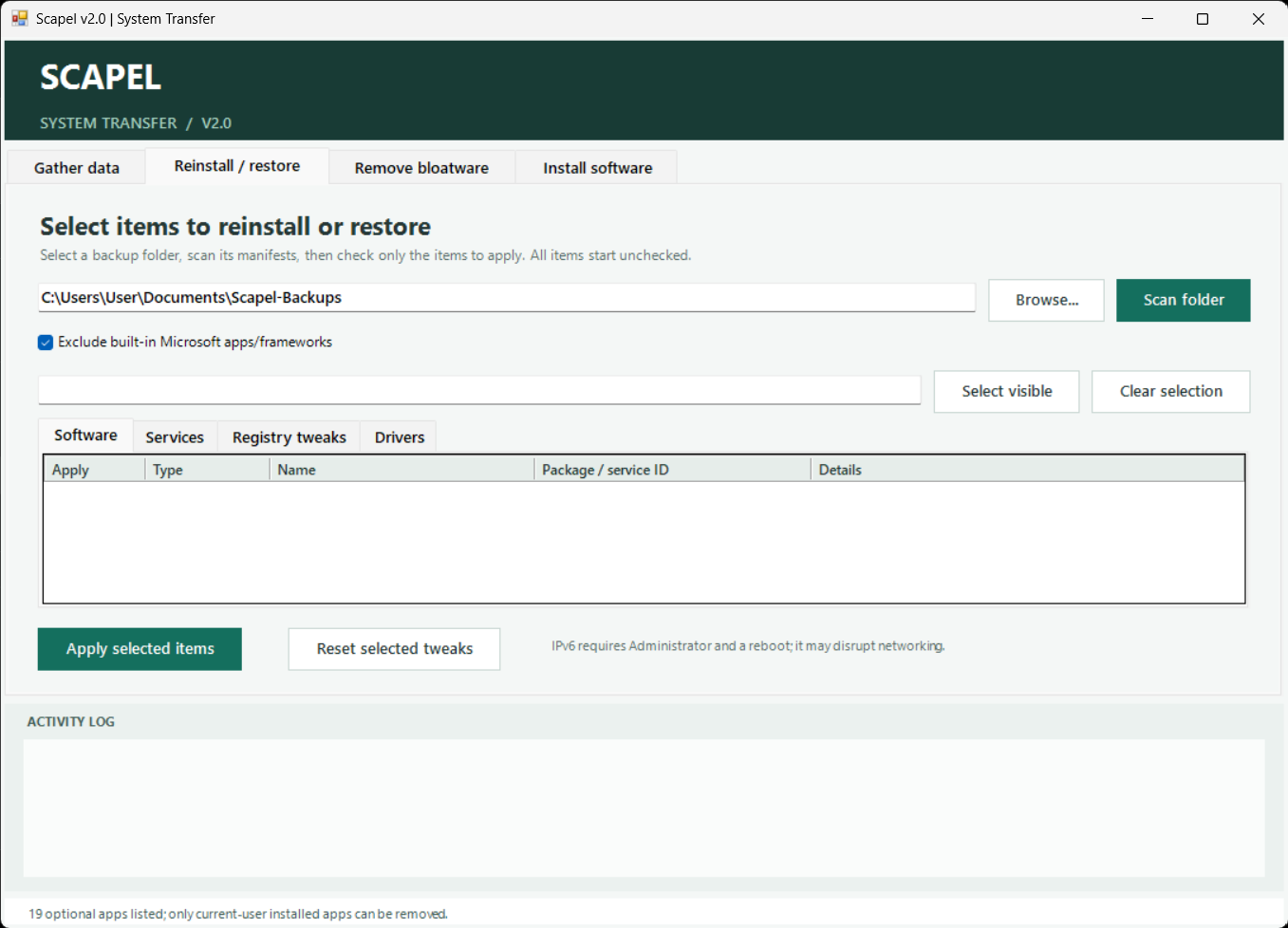
Task: Click the Package / service ID column header
Action: (x=672, y=470)
